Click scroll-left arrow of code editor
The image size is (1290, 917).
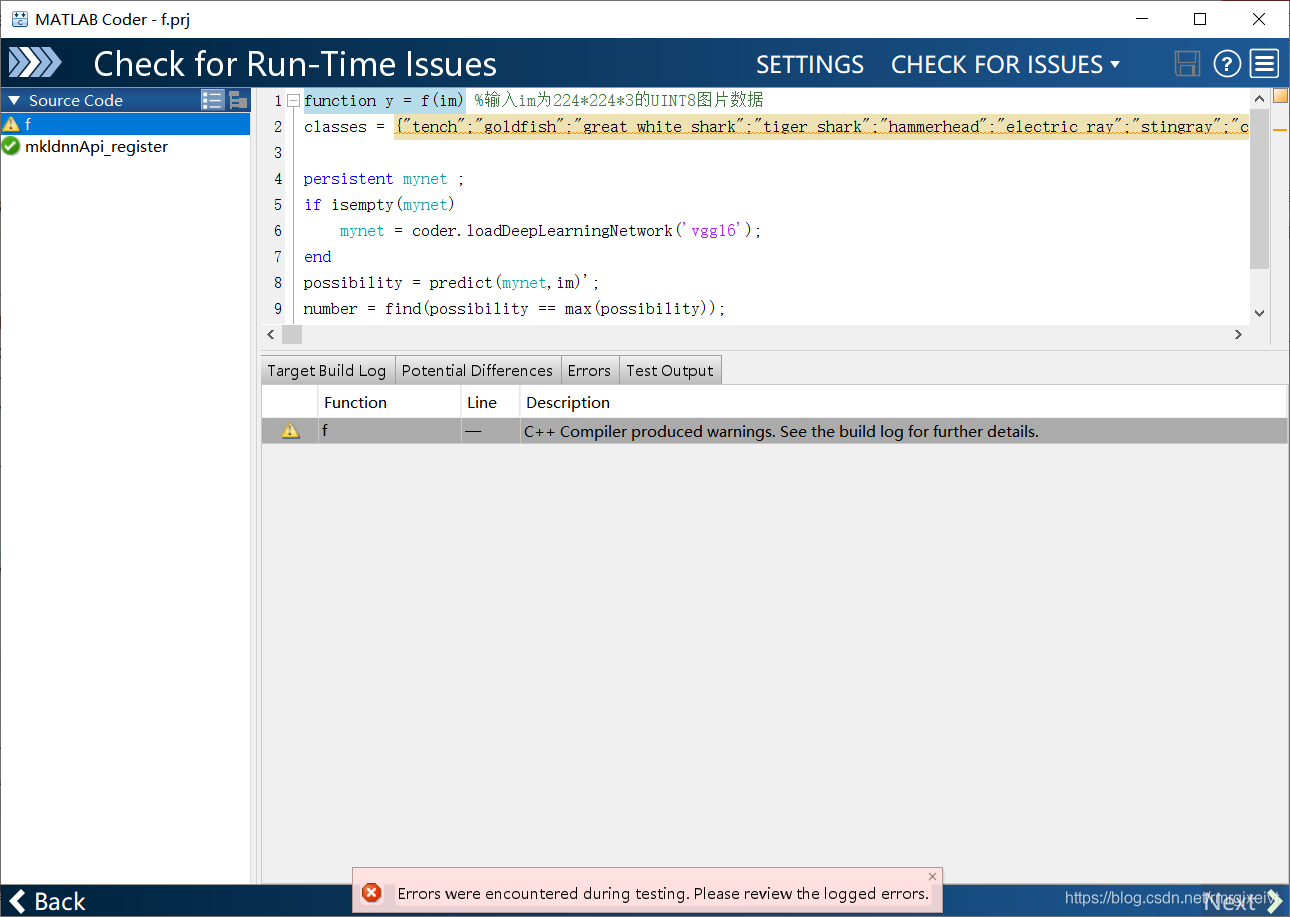(271, 335)
